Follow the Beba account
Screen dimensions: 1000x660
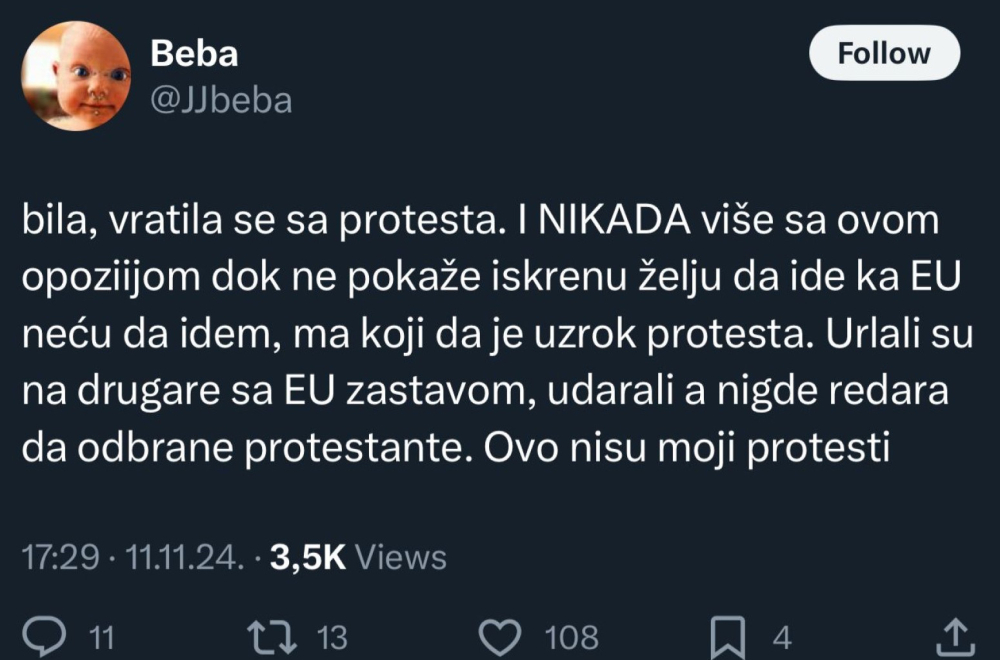883,53
